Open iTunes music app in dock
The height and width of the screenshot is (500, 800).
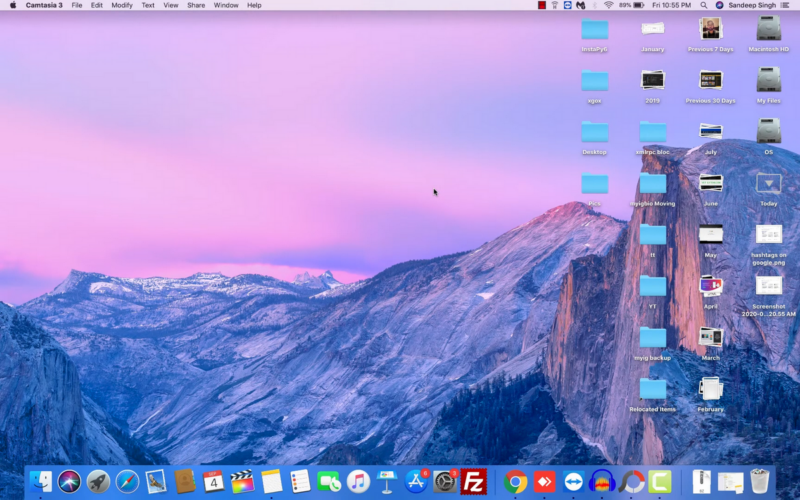pos(358,481)
